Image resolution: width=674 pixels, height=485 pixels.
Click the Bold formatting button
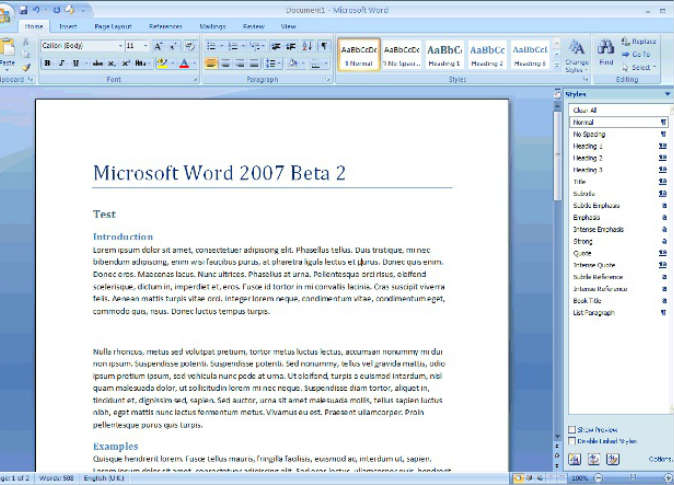coord(47,63)
